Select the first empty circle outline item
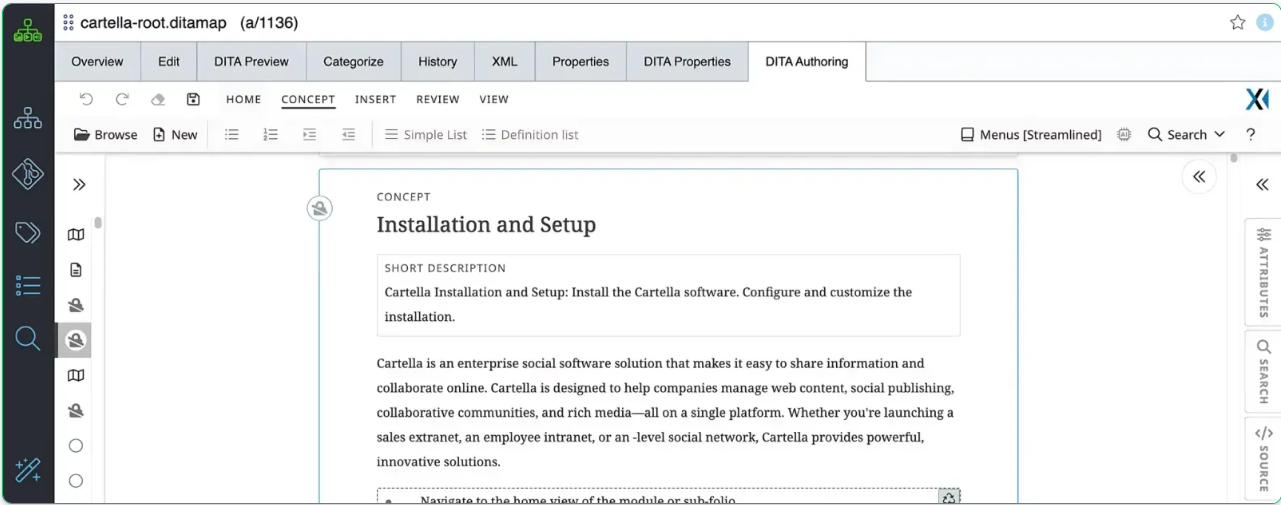The width and height of the screenshot is (1281, 505). point(75,446)
